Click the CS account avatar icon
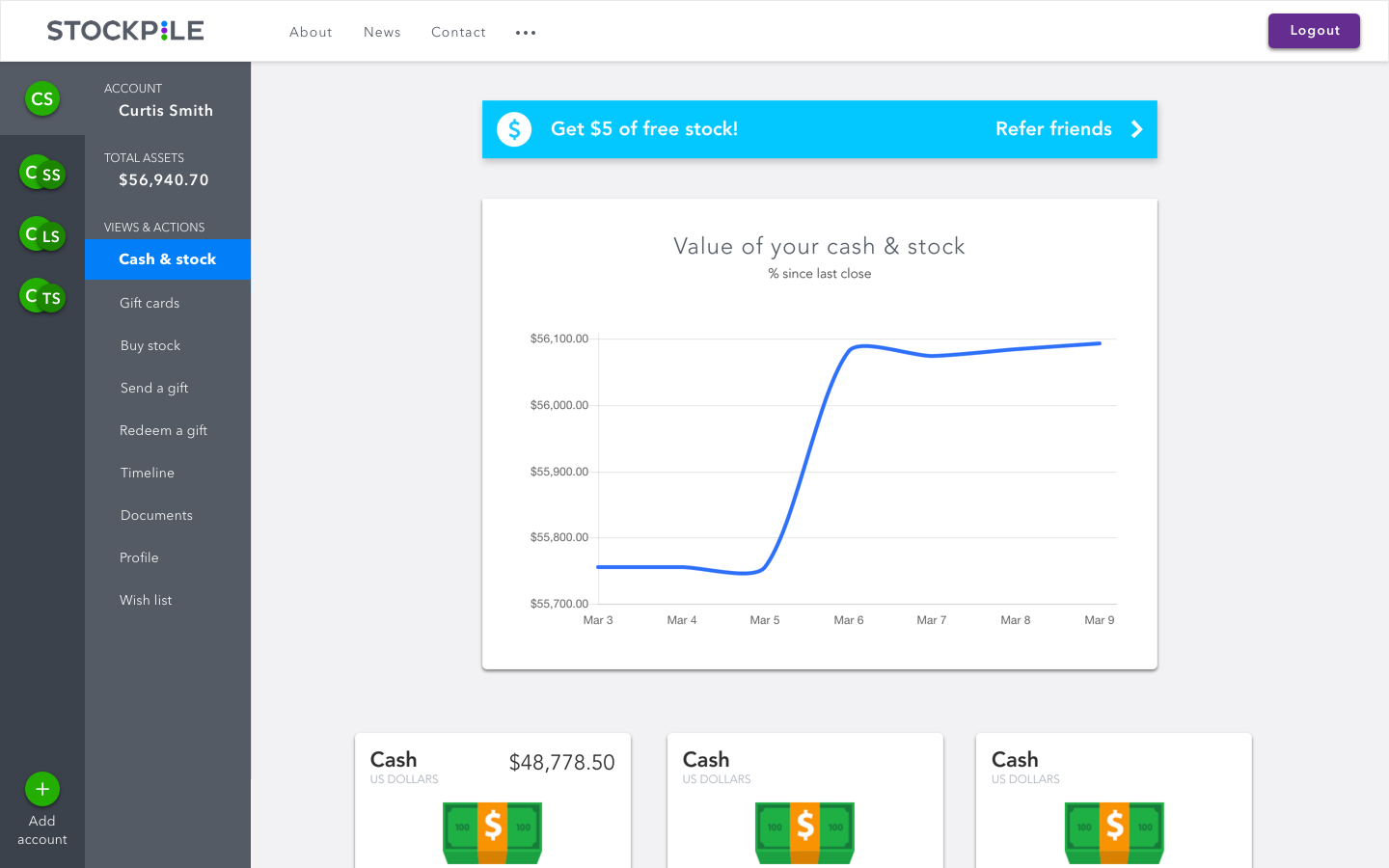This screenshot has height=868, width=1389. click(x=42, y=98)
